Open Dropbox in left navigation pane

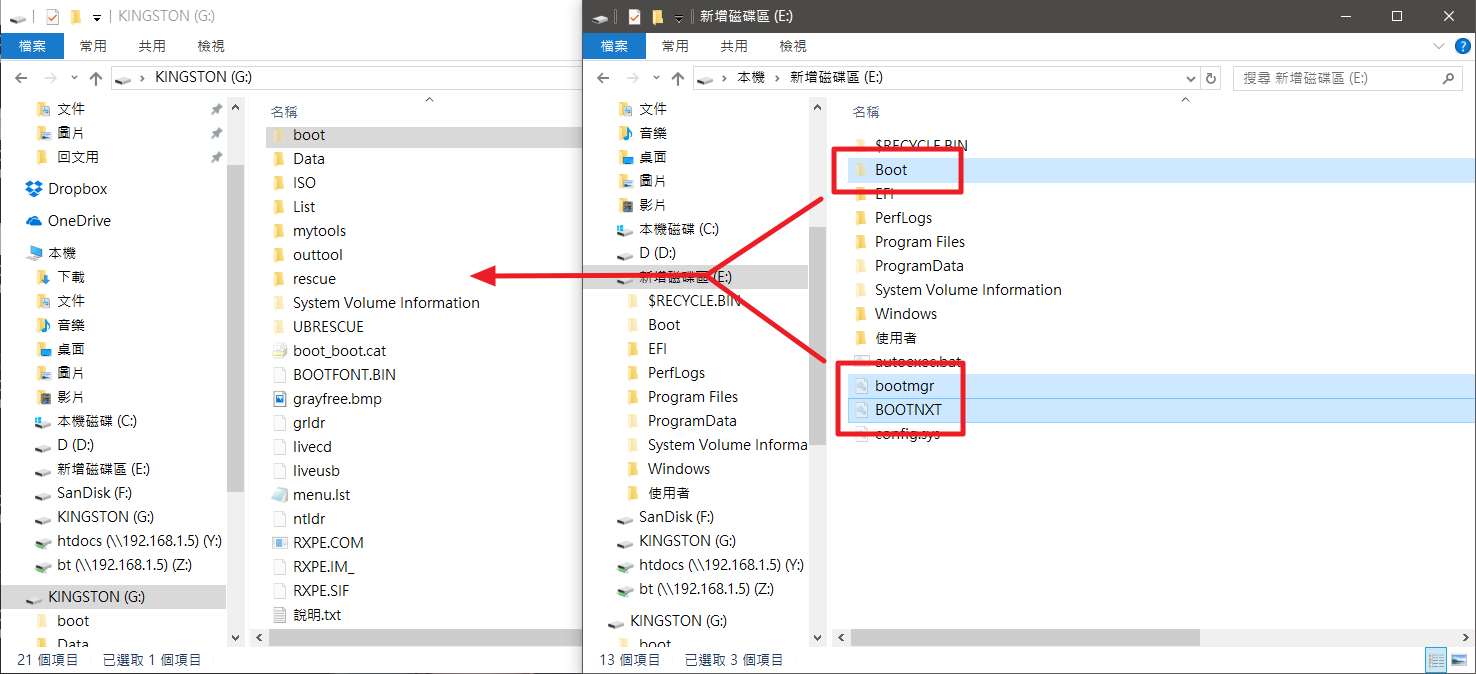pyautogui.click(x=77, y=189)
